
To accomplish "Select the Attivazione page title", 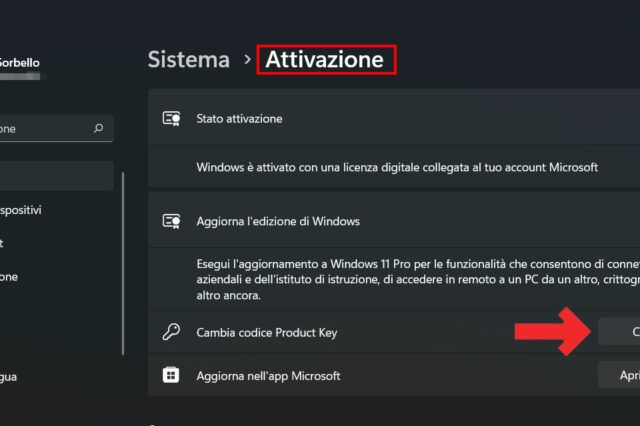I will coord(324,59).
